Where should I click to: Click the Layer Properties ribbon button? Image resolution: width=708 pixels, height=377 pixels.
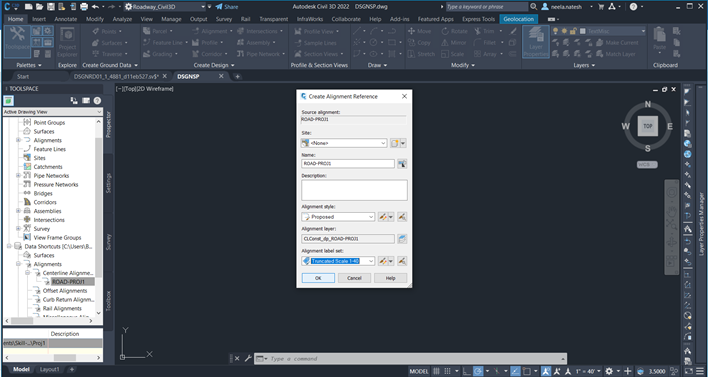(x=536, y=41)
